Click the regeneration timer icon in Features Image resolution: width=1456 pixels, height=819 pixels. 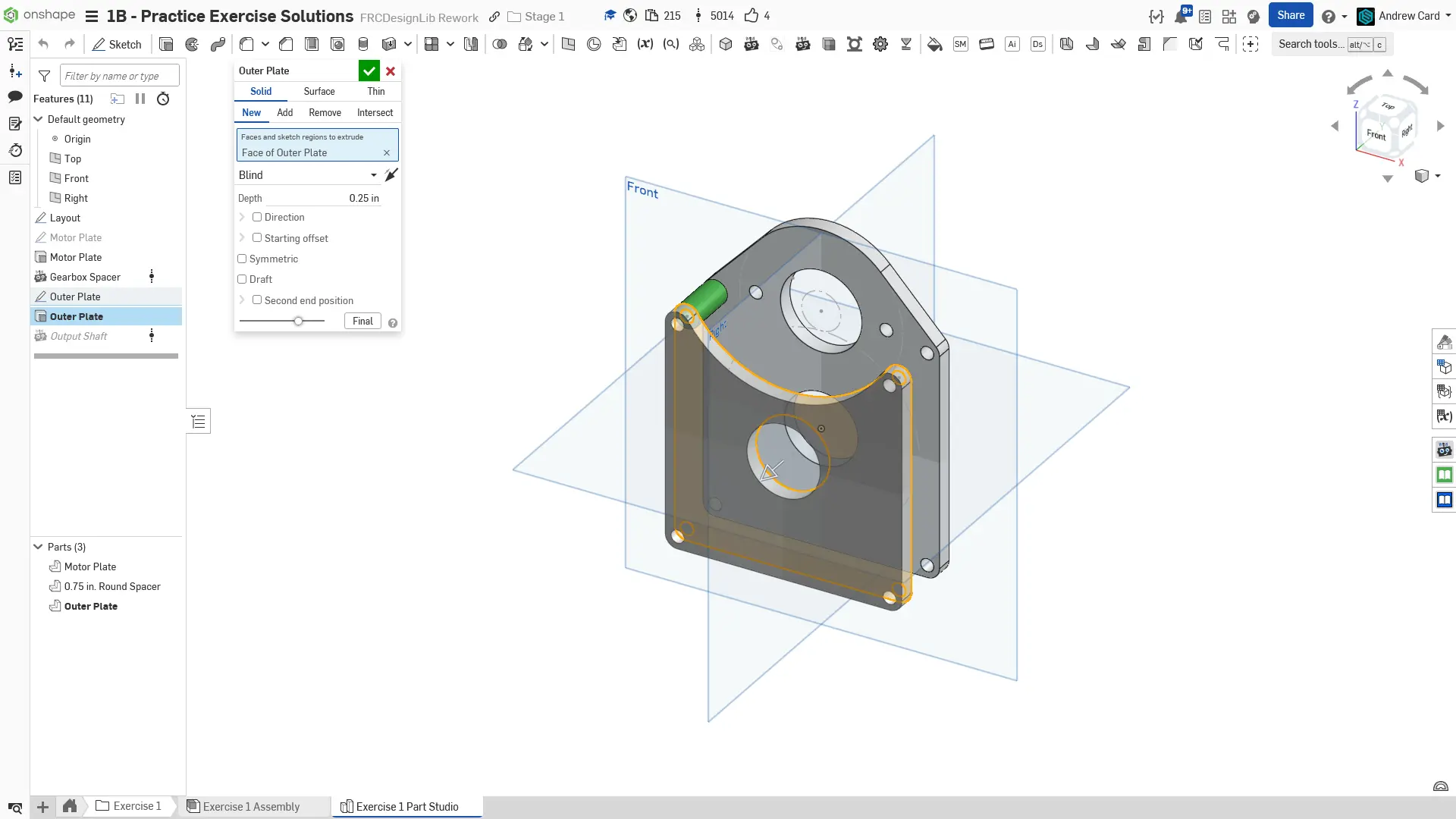163,99
